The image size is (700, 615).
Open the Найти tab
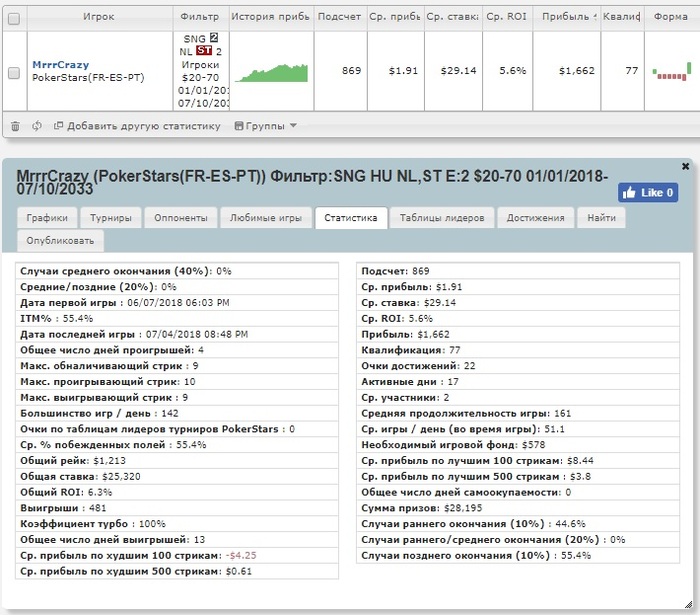click(601, 218)
